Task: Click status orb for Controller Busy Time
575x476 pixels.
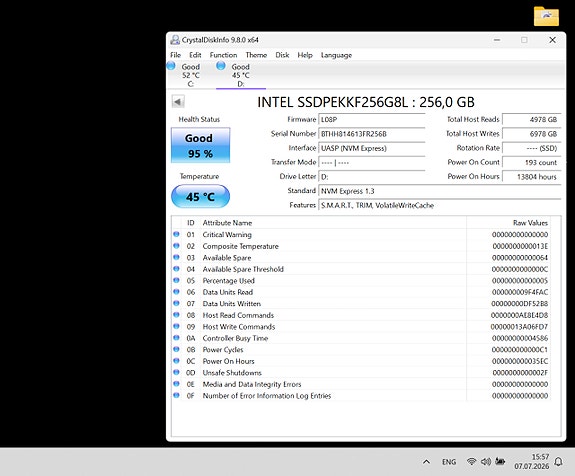Action: coord(176,338)
